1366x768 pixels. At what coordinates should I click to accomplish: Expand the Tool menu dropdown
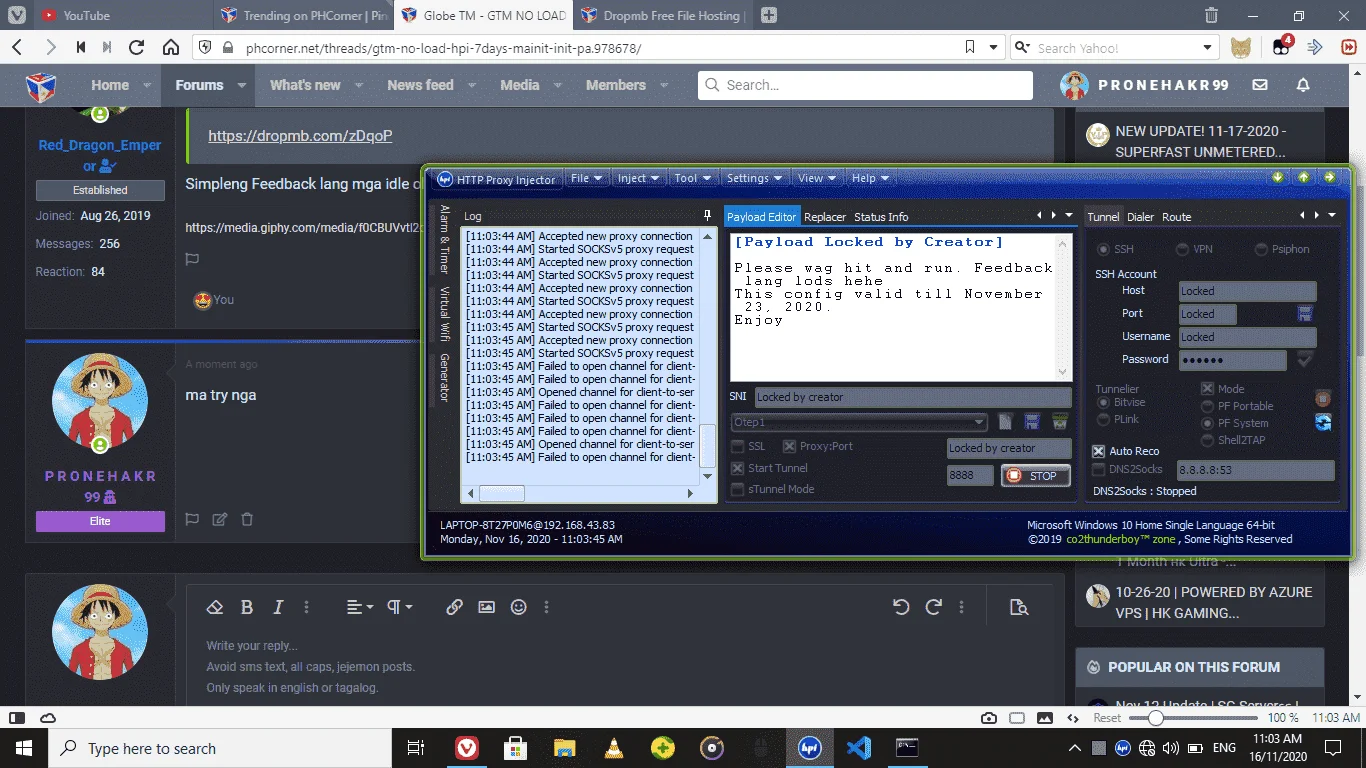point(692,178)
